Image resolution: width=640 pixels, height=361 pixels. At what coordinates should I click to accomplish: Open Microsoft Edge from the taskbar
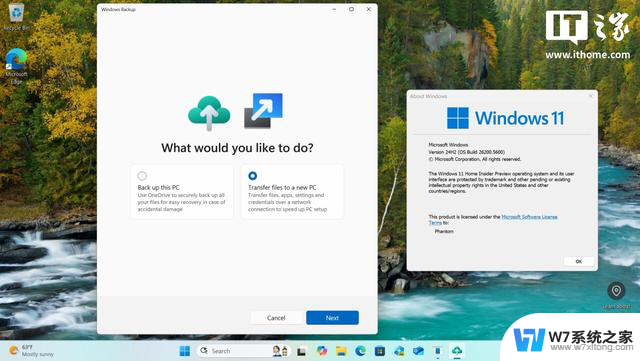pos(360,351)
